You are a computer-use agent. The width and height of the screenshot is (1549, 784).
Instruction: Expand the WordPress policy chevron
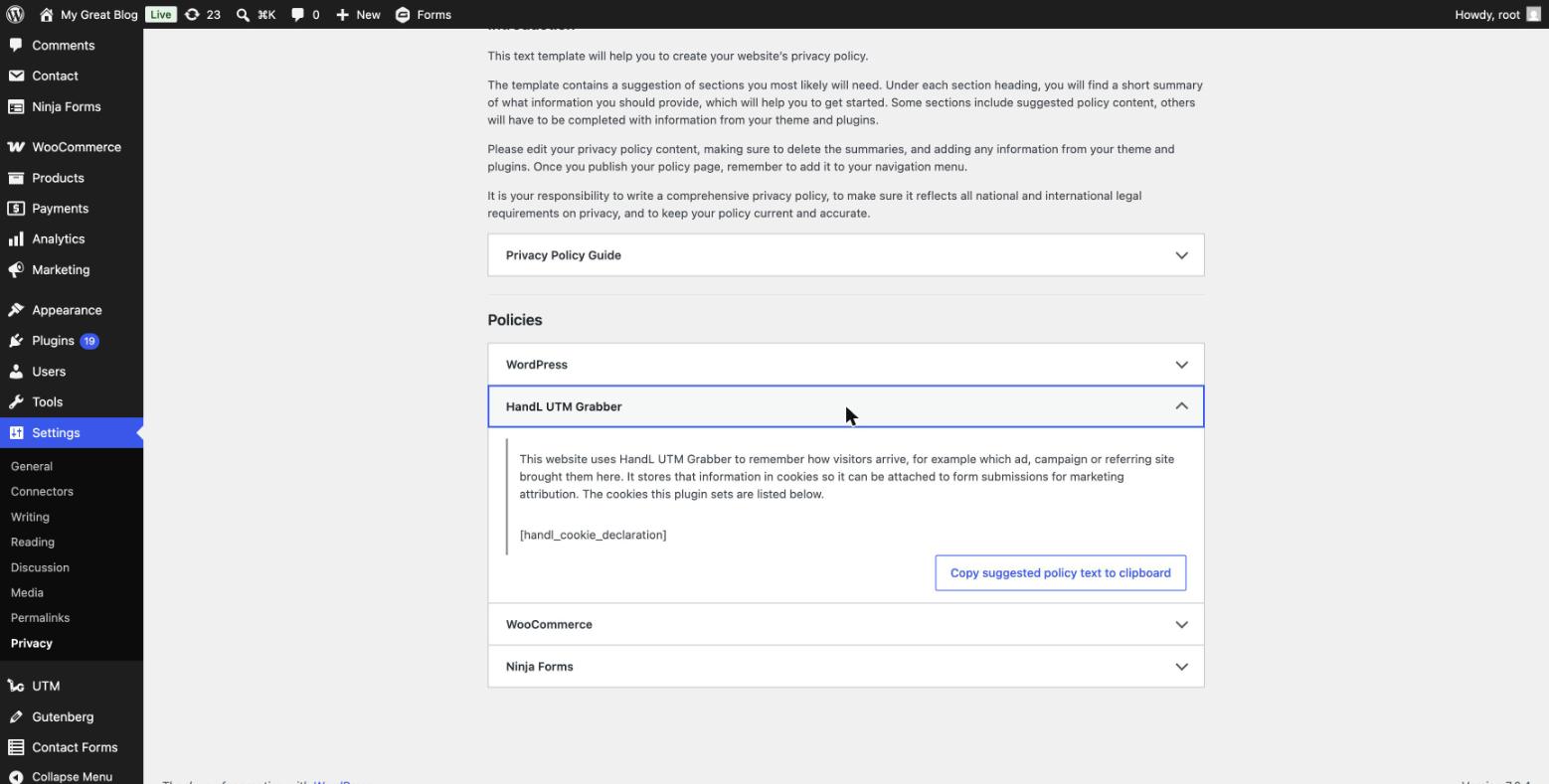tap(1181, 365)
